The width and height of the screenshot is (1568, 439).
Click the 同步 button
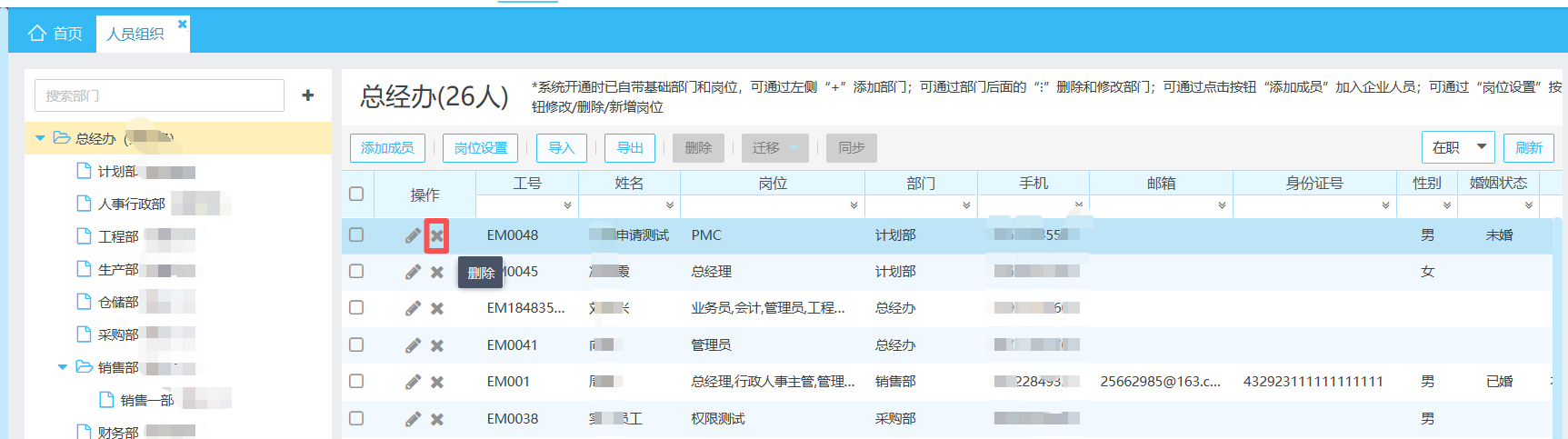tap(852, 148)
